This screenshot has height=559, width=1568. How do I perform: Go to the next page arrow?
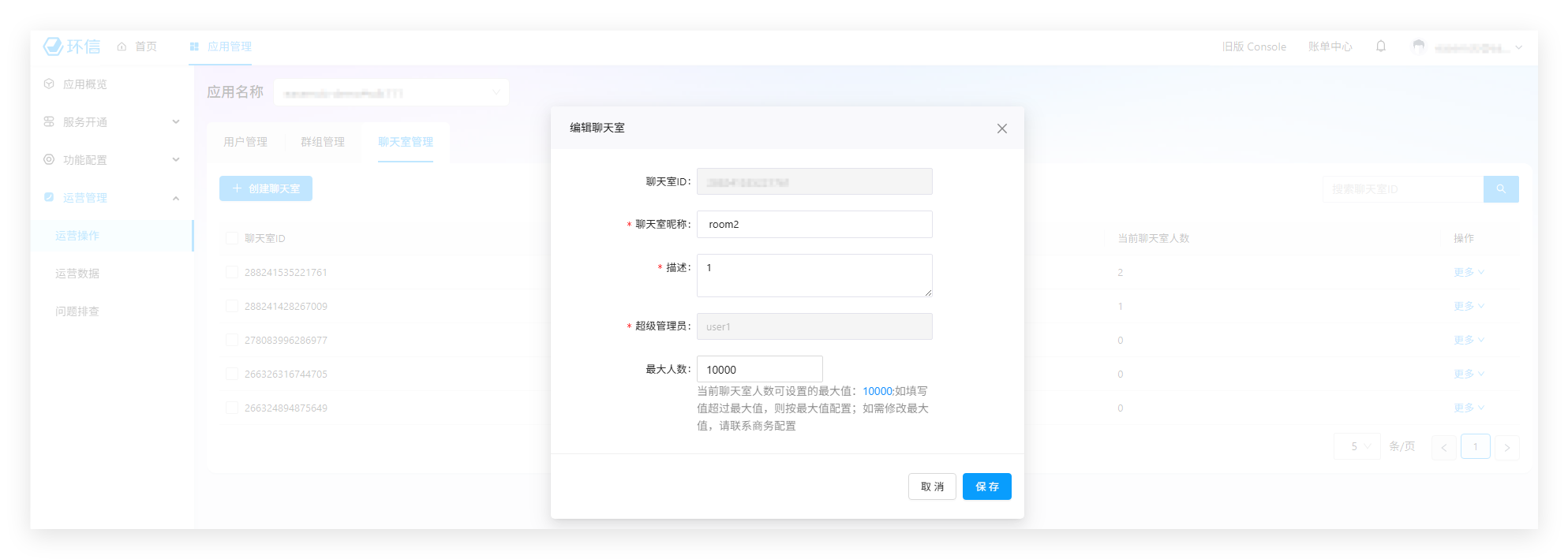pyautogui.click(x=1506, y=447)
